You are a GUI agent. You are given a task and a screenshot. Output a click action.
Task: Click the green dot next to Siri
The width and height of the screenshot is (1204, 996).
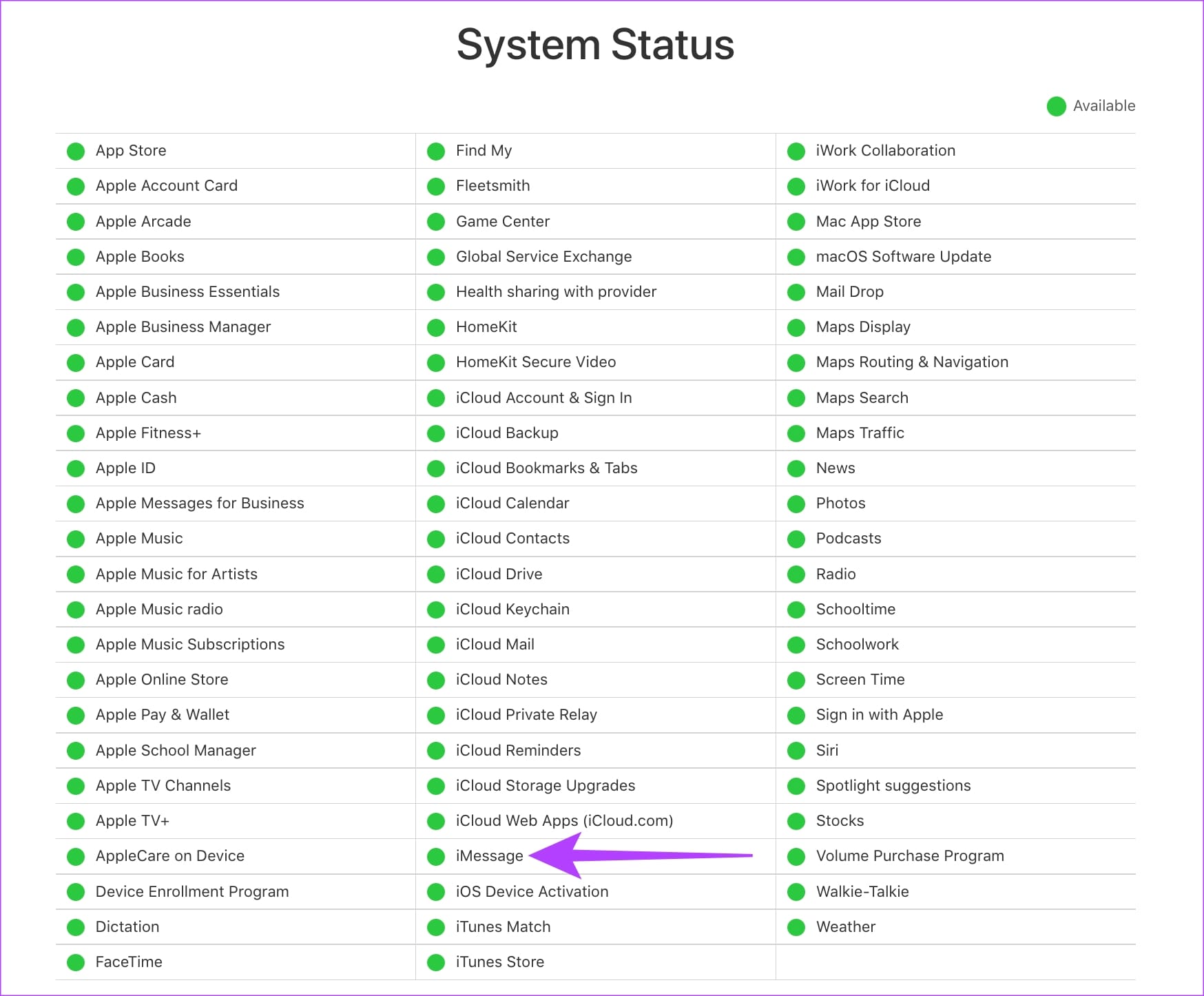point(796,751)
